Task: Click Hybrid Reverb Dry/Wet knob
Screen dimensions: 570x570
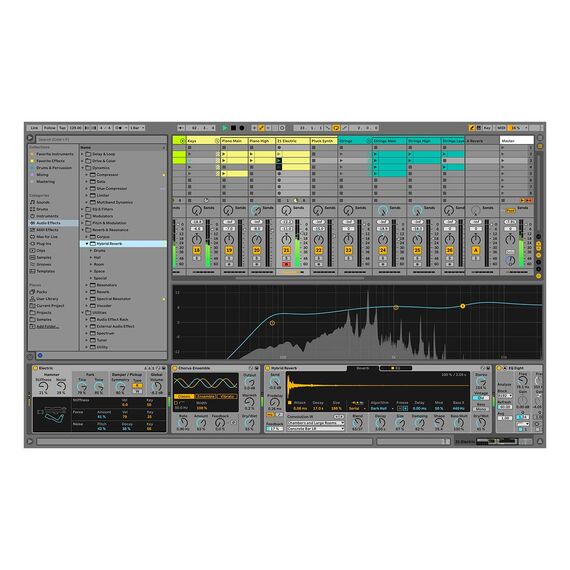Action: (x=481, y=422)
